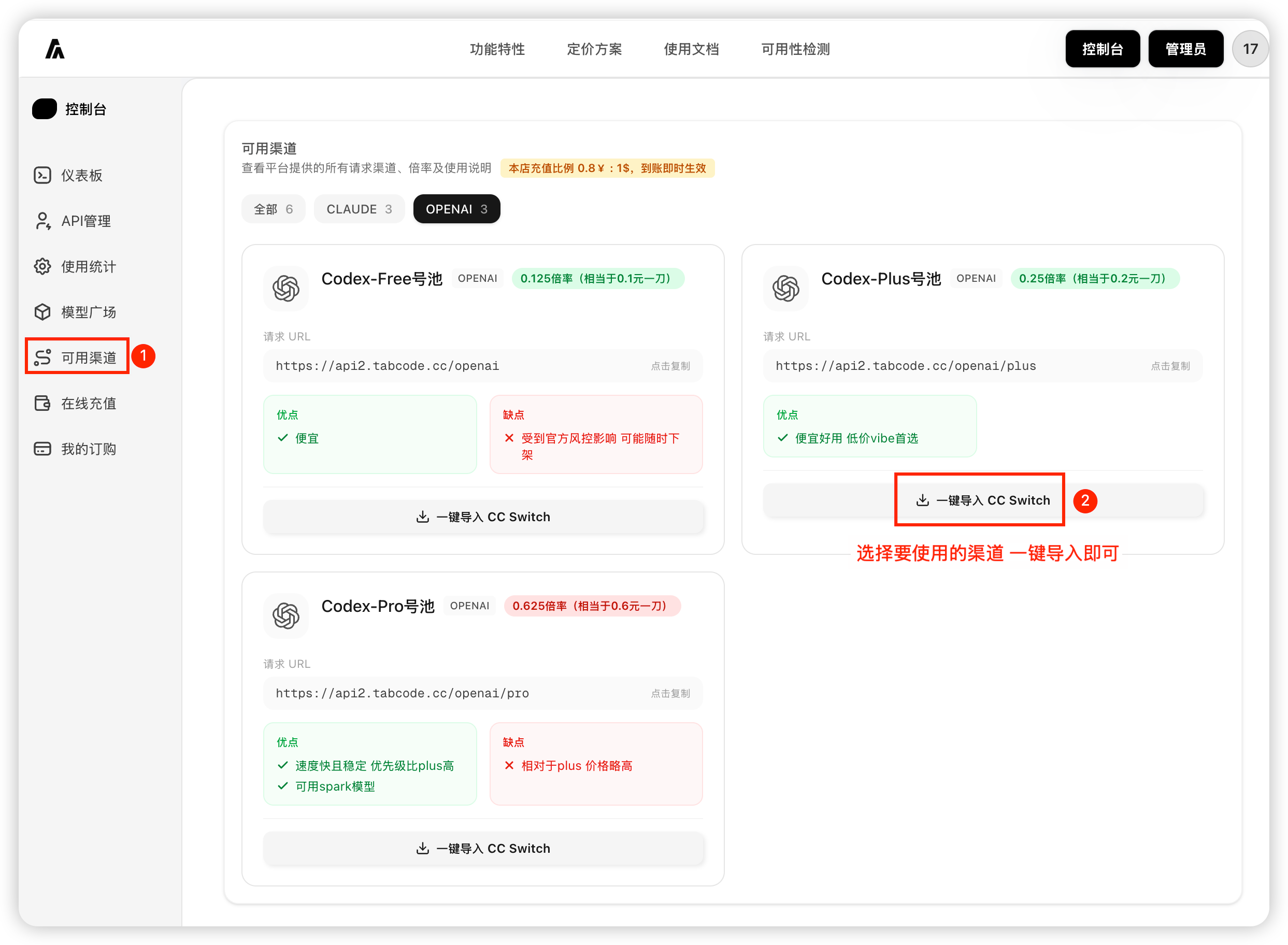Copy the Codex-Pro request URL via 点击复制

tap(670, 694)
